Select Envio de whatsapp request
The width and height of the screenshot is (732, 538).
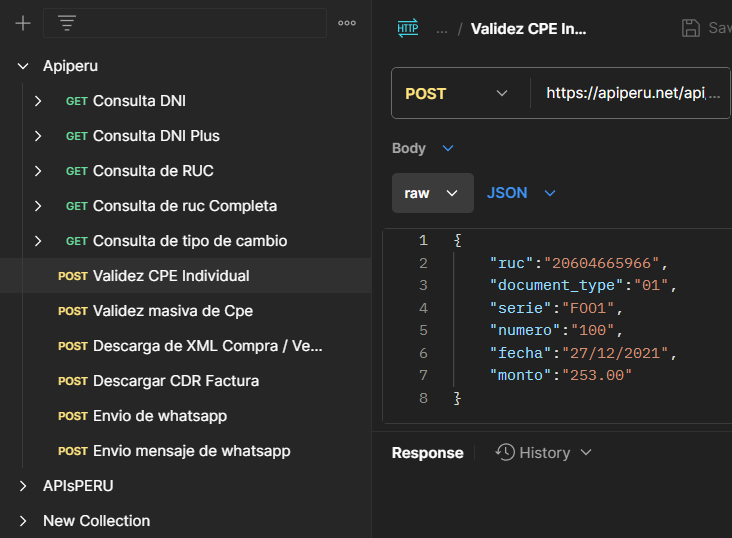160,416
